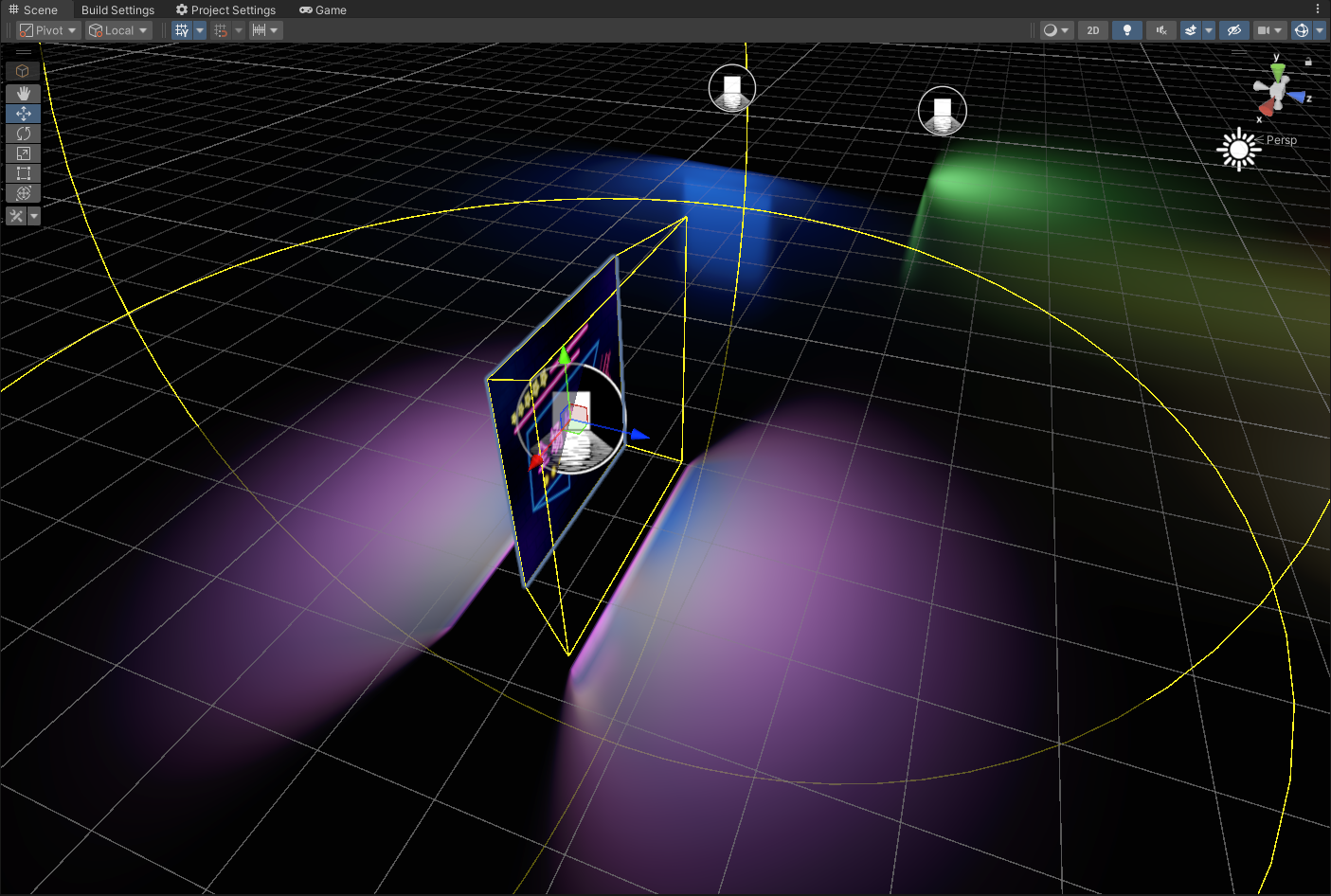This screenshot has width=1331, height=896.
Task: Select the Rect transform tool
Action: coord(23,173)
